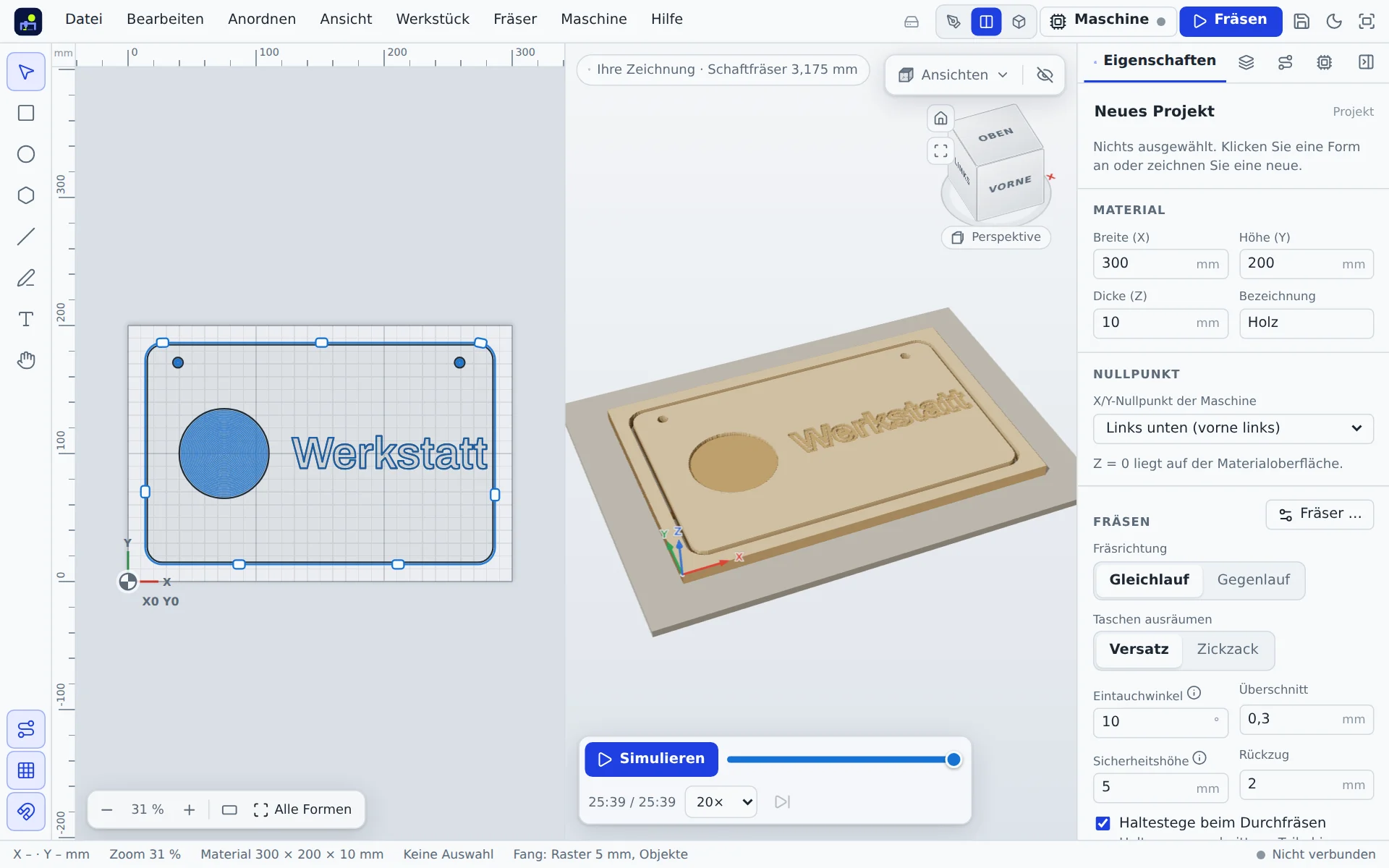The width and height of the screenshot is (1389, 868).
Task: Open the Werkstück menu
Action: pyautogui.click(x=433, y=20)
